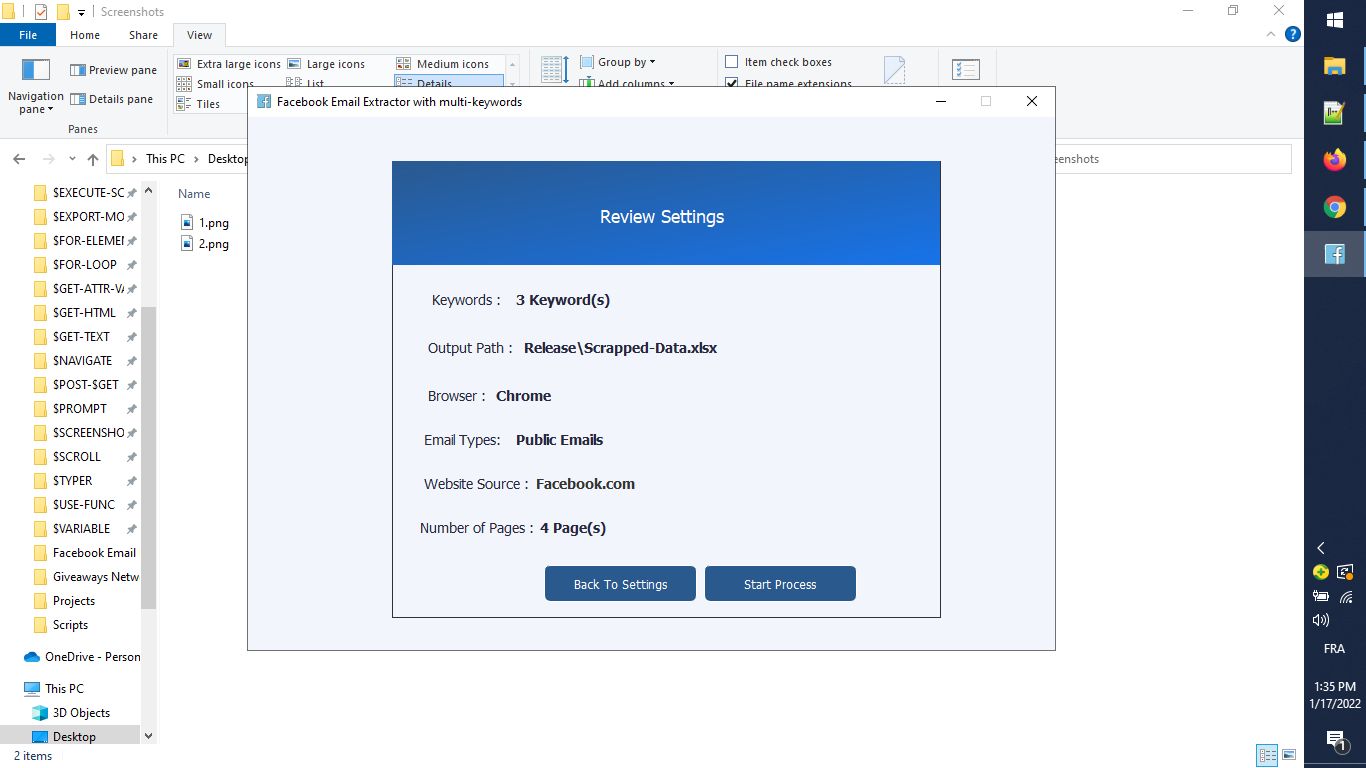The height and width of the screenshot is (768, 1366).
Task: Click sidebar scrollbar up arrow
Action: point(149,190)
